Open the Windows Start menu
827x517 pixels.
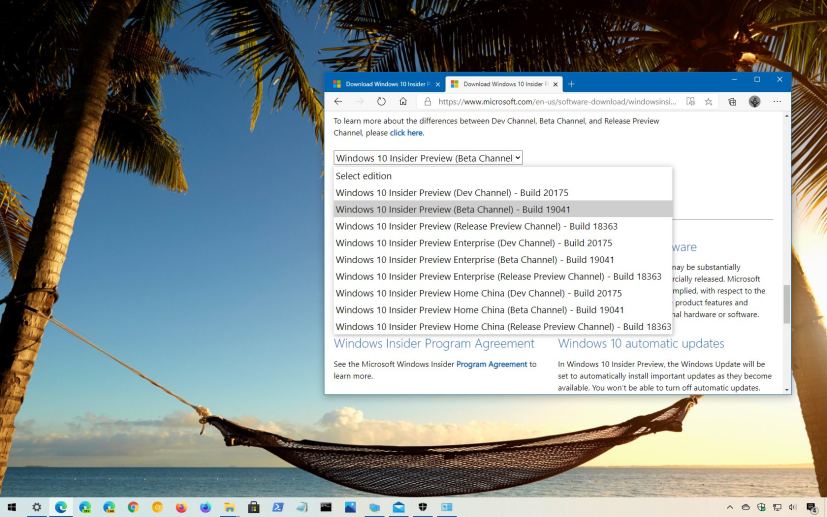coord(11,508)
